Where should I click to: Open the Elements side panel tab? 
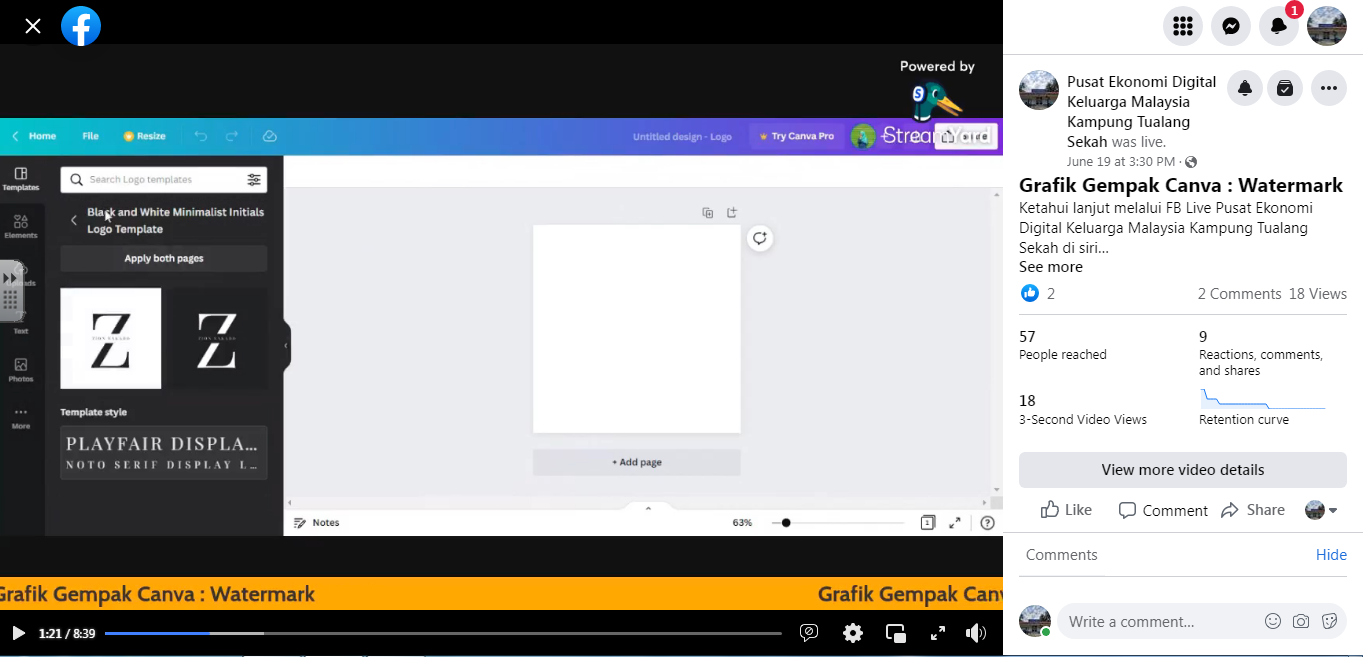(x=21, y=226)
